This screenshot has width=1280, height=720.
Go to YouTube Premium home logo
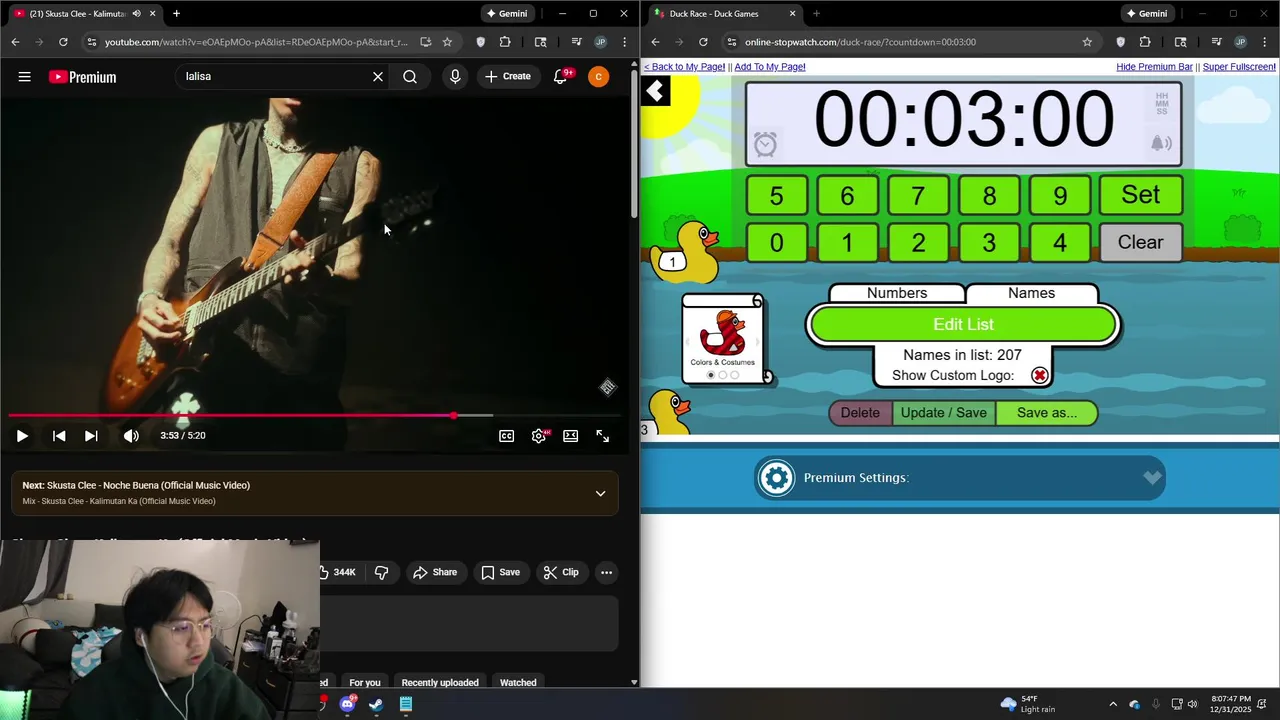82,77
